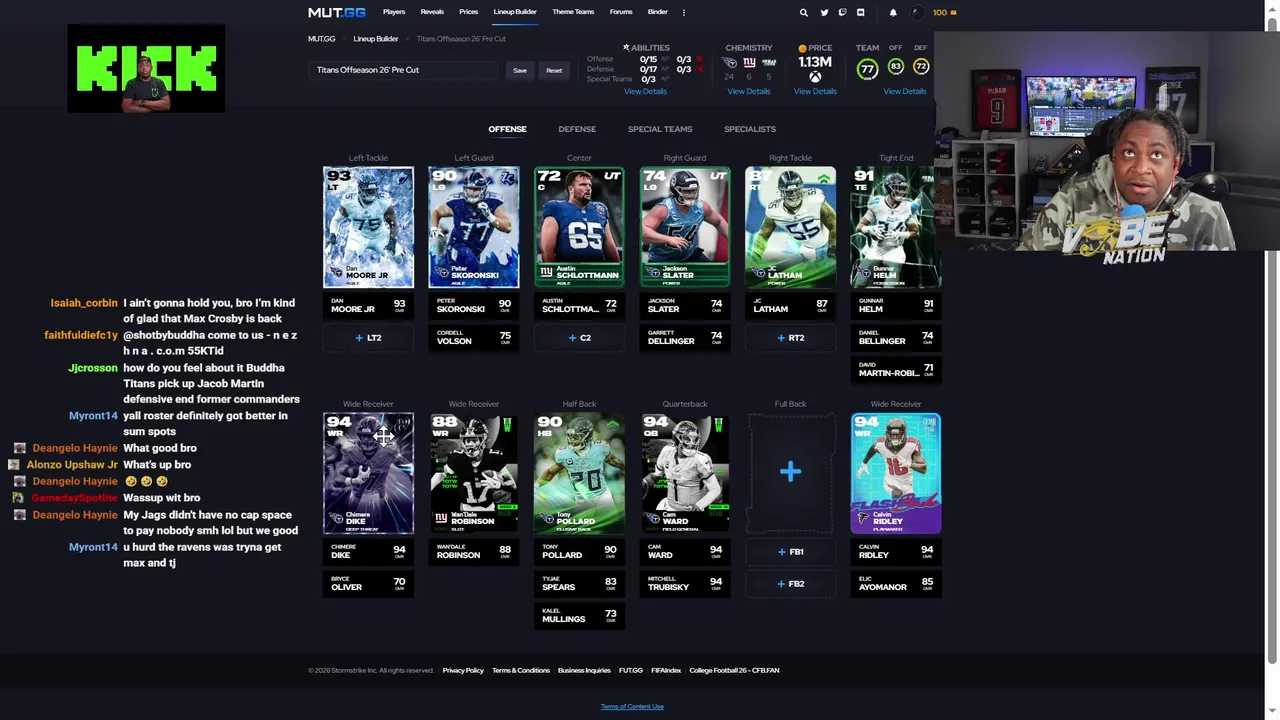
Task: Switch to the Special Teams tab
Action: (x=660, y=129)
